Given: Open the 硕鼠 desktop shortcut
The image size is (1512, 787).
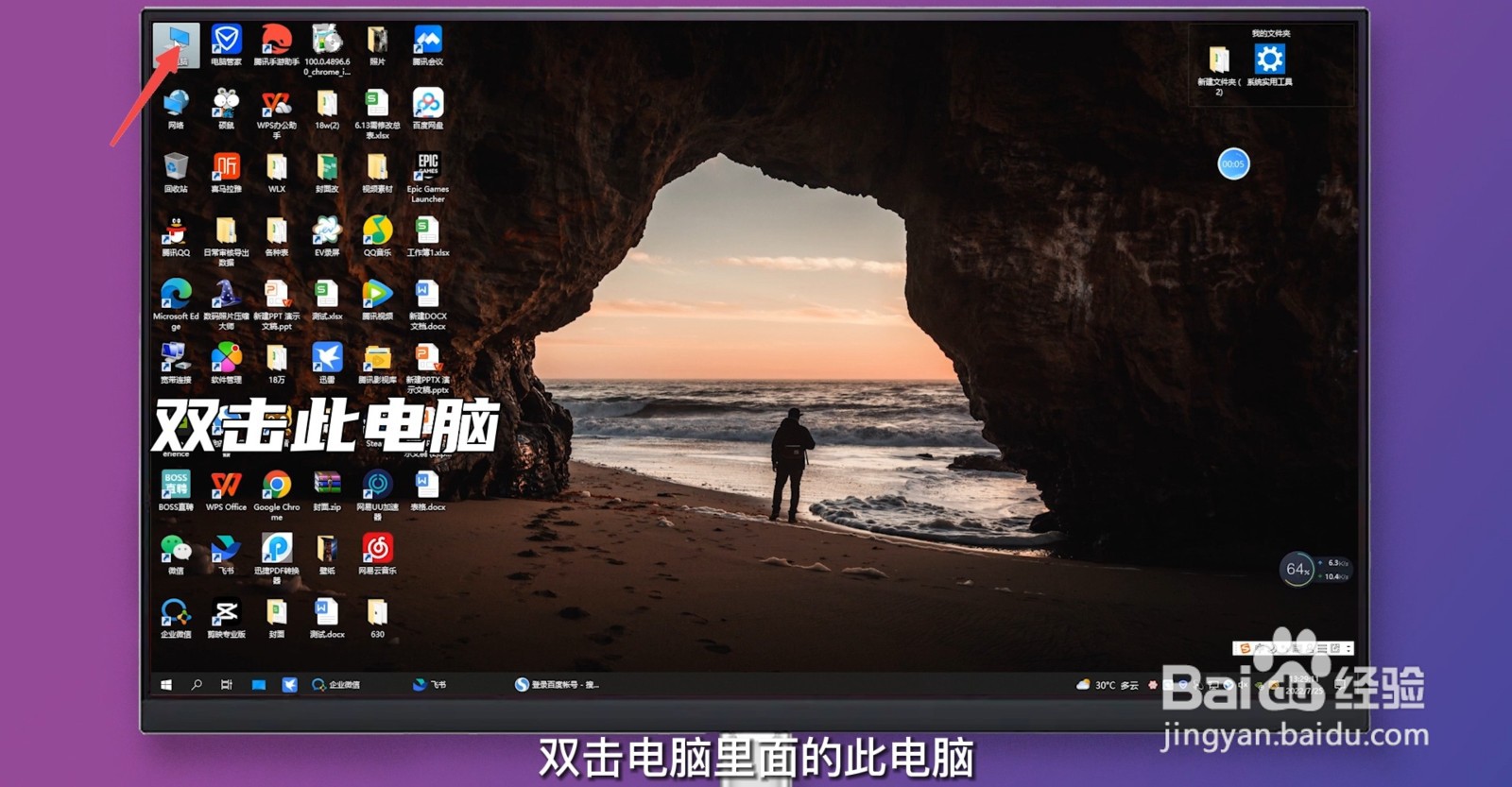Looking at the screenshot, I should (x=226, y=109).
